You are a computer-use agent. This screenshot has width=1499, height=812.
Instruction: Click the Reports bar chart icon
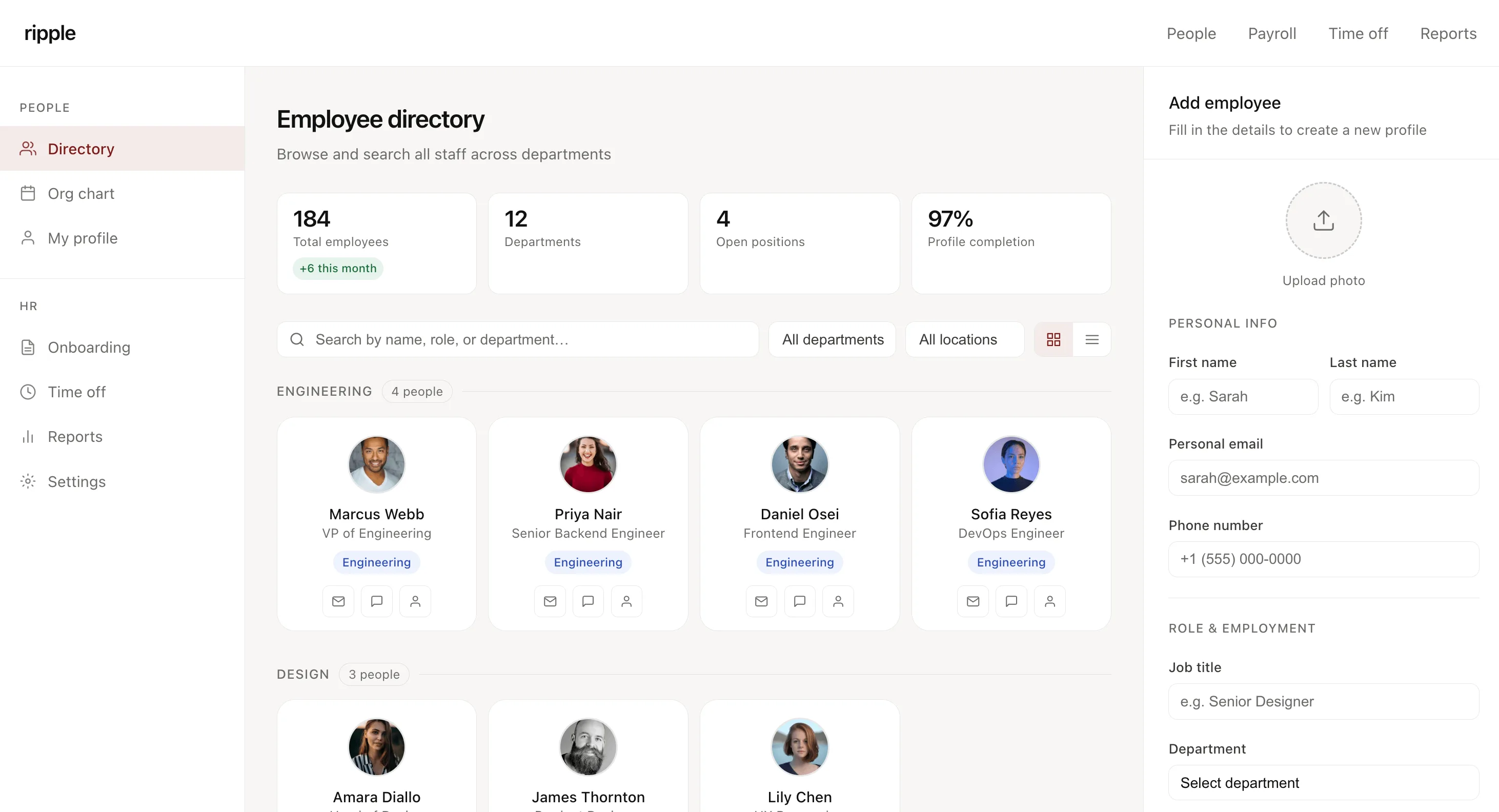click(28, 437)
